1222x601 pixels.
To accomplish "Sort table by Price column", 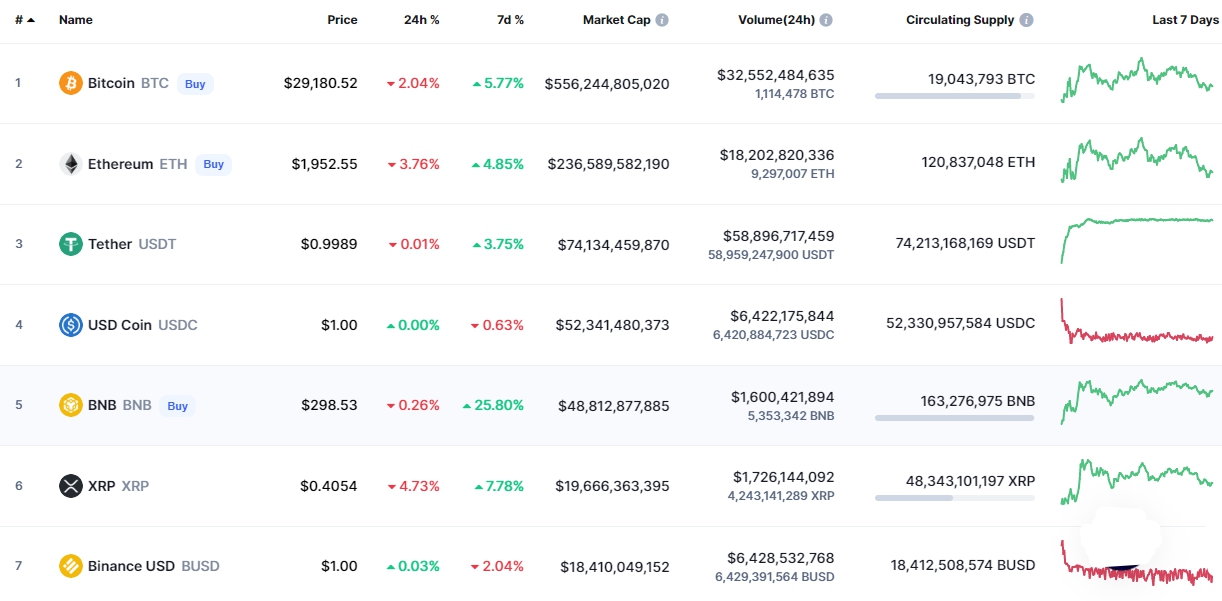I will coord(342,20).
